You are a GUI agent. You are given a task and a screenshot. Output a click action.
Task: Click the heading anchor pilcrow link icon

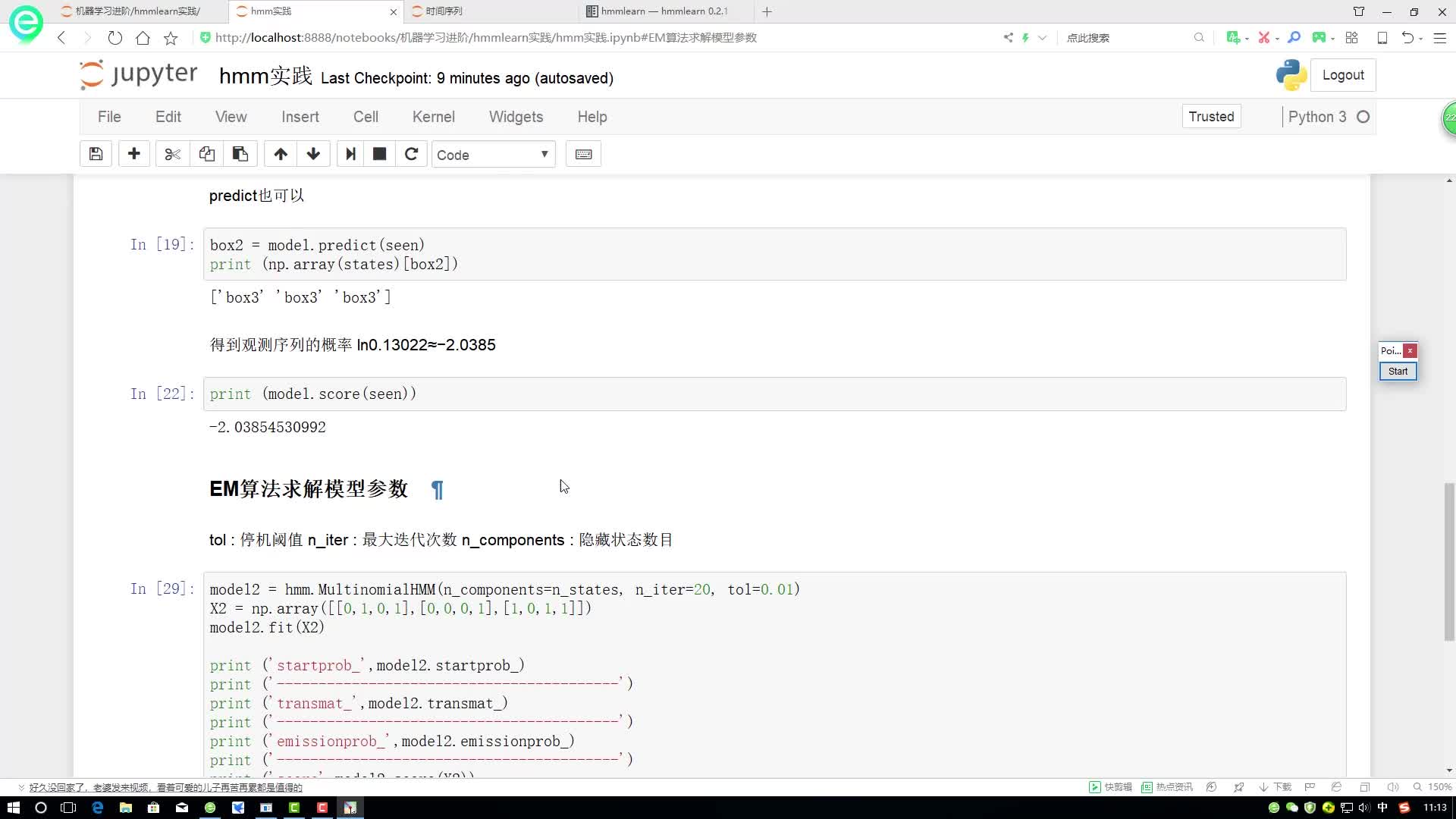coord(438,490)
